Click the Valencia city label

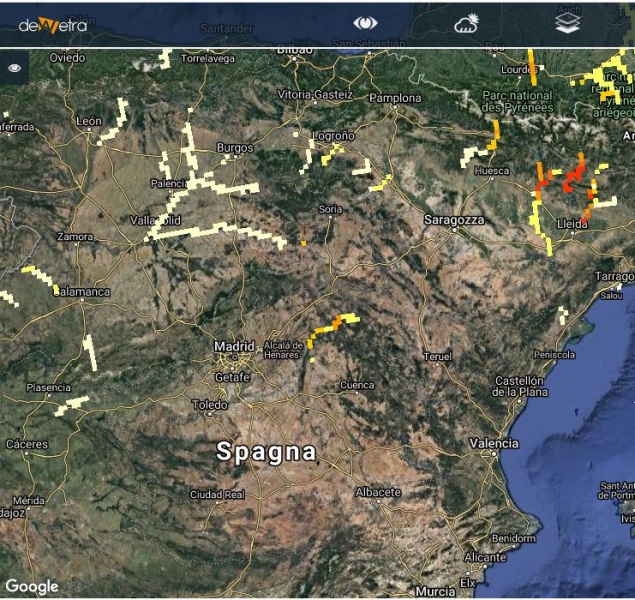pos(494,443)
